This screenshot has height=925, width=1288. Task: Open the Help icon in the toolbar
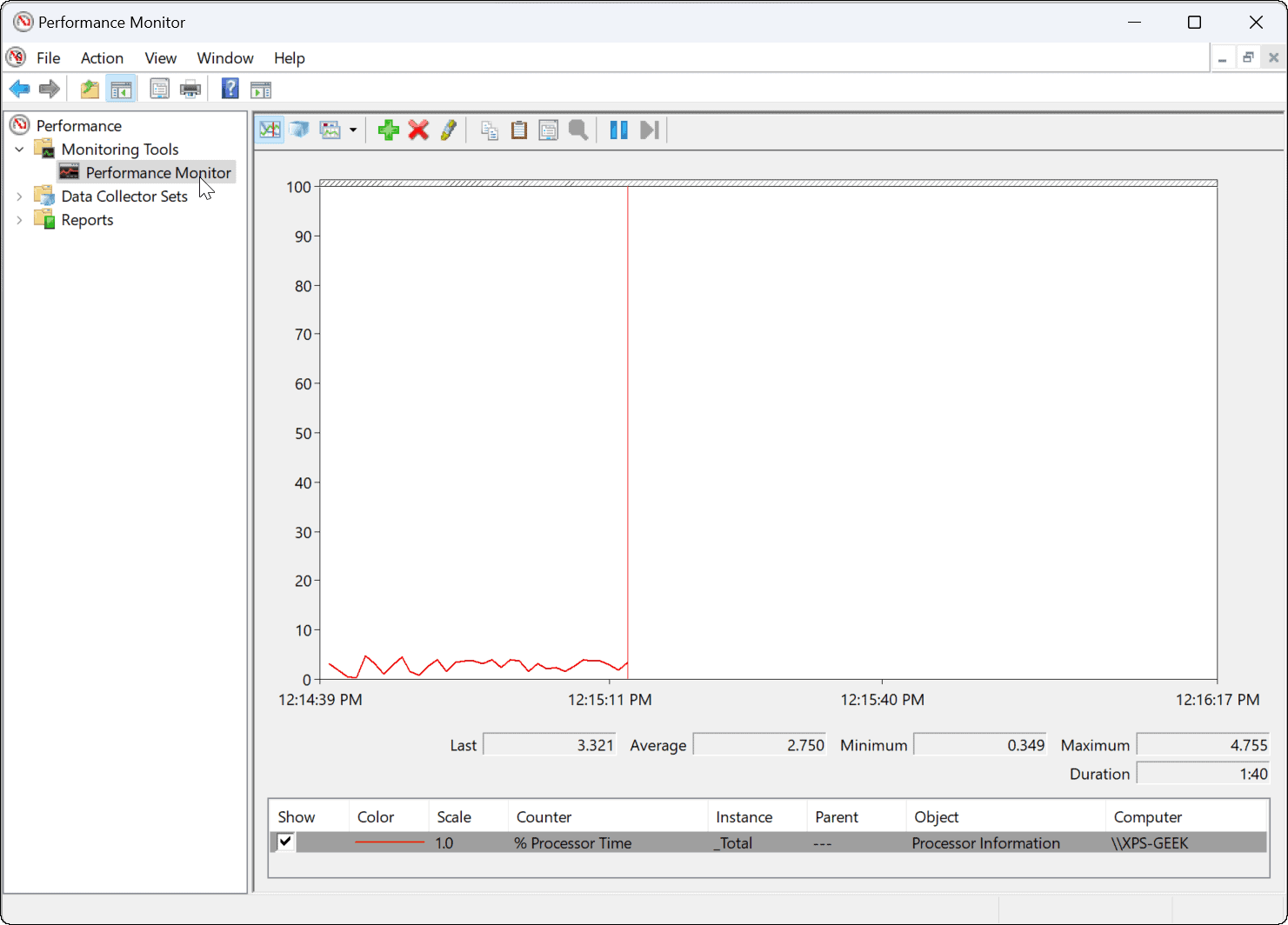(x=230, y=88)
